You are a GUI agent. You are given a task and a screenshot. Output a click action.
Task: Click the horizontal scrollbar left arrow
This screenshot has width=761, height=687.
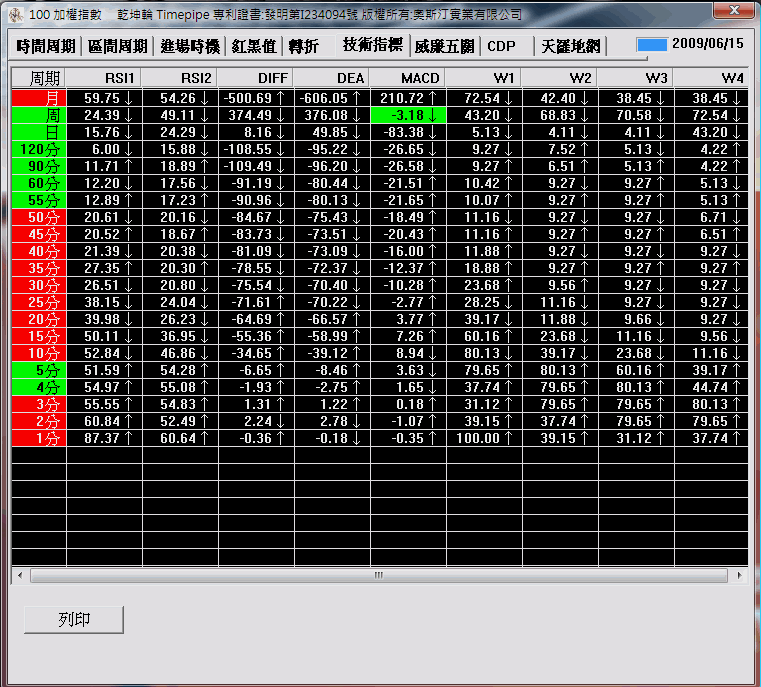[x=18, y=576]
